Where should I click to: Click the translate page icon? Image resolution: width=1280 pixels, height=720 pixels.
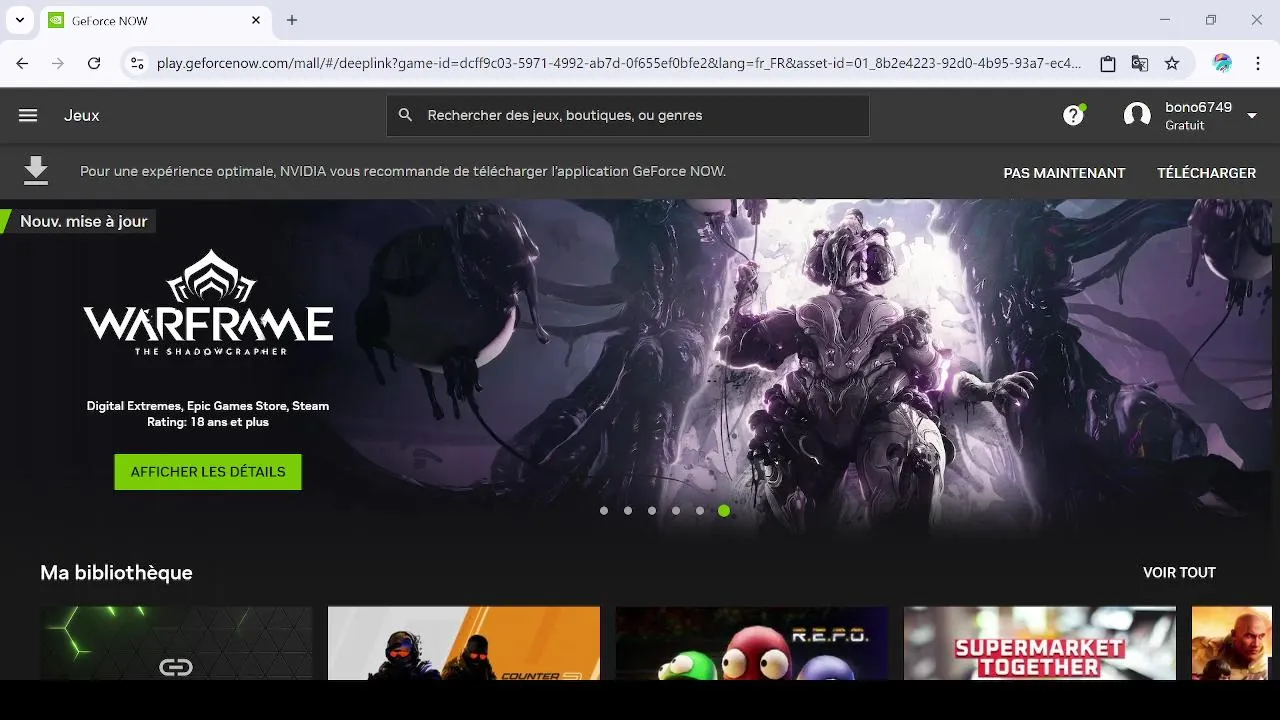coord(1139,63)
